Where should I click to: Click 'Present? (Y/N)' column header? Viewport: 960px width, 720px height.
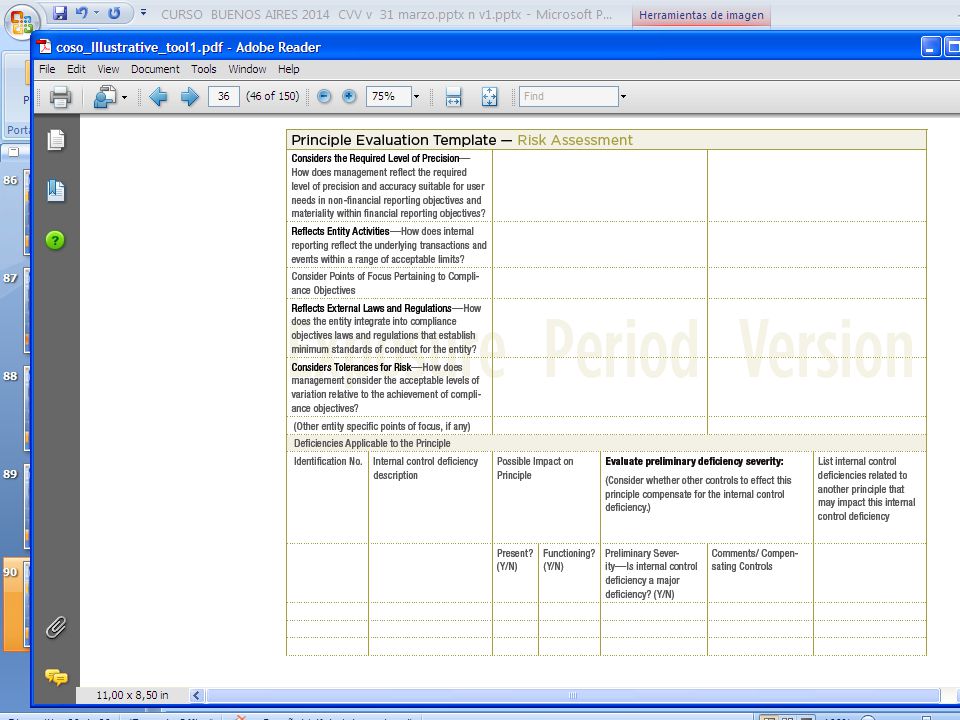point(515,560)
